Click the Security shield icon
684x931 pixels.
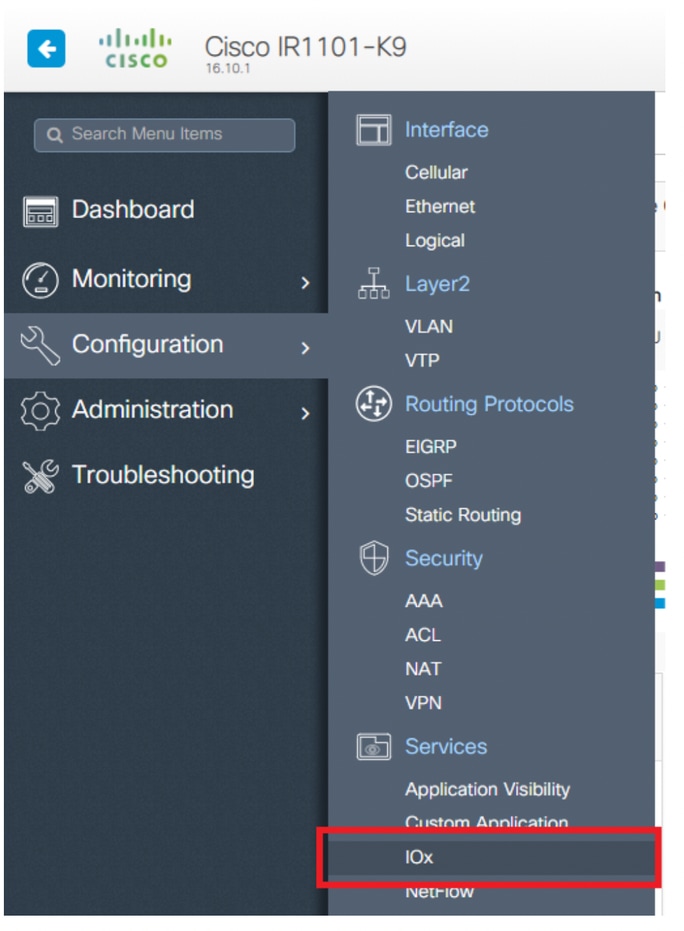[x=374, y=558]
